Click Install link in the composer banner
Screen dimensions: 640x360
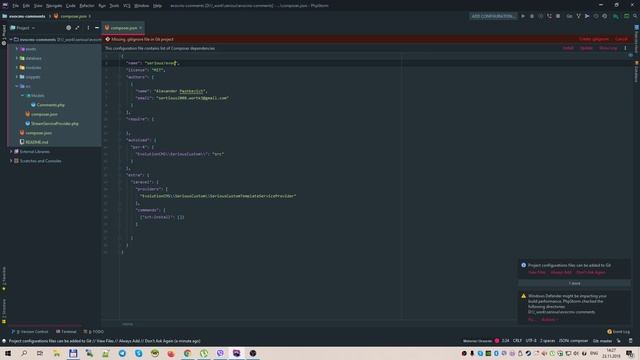coord(568,48)
